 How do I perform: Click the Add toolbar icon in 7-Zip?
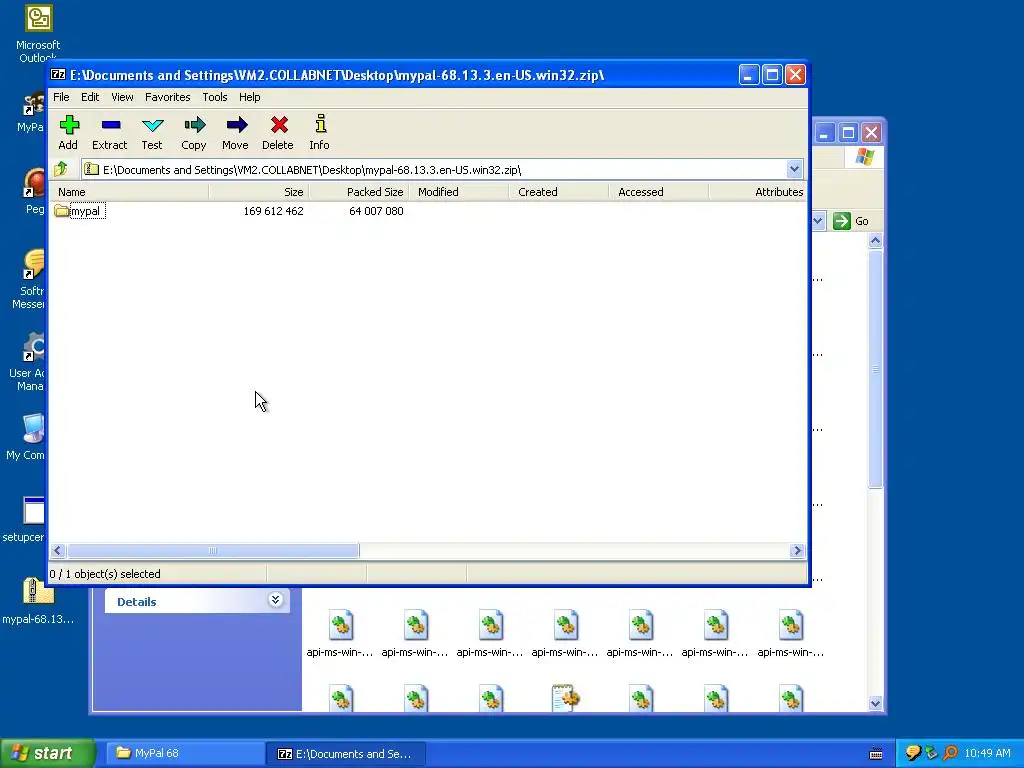(69, 133)
